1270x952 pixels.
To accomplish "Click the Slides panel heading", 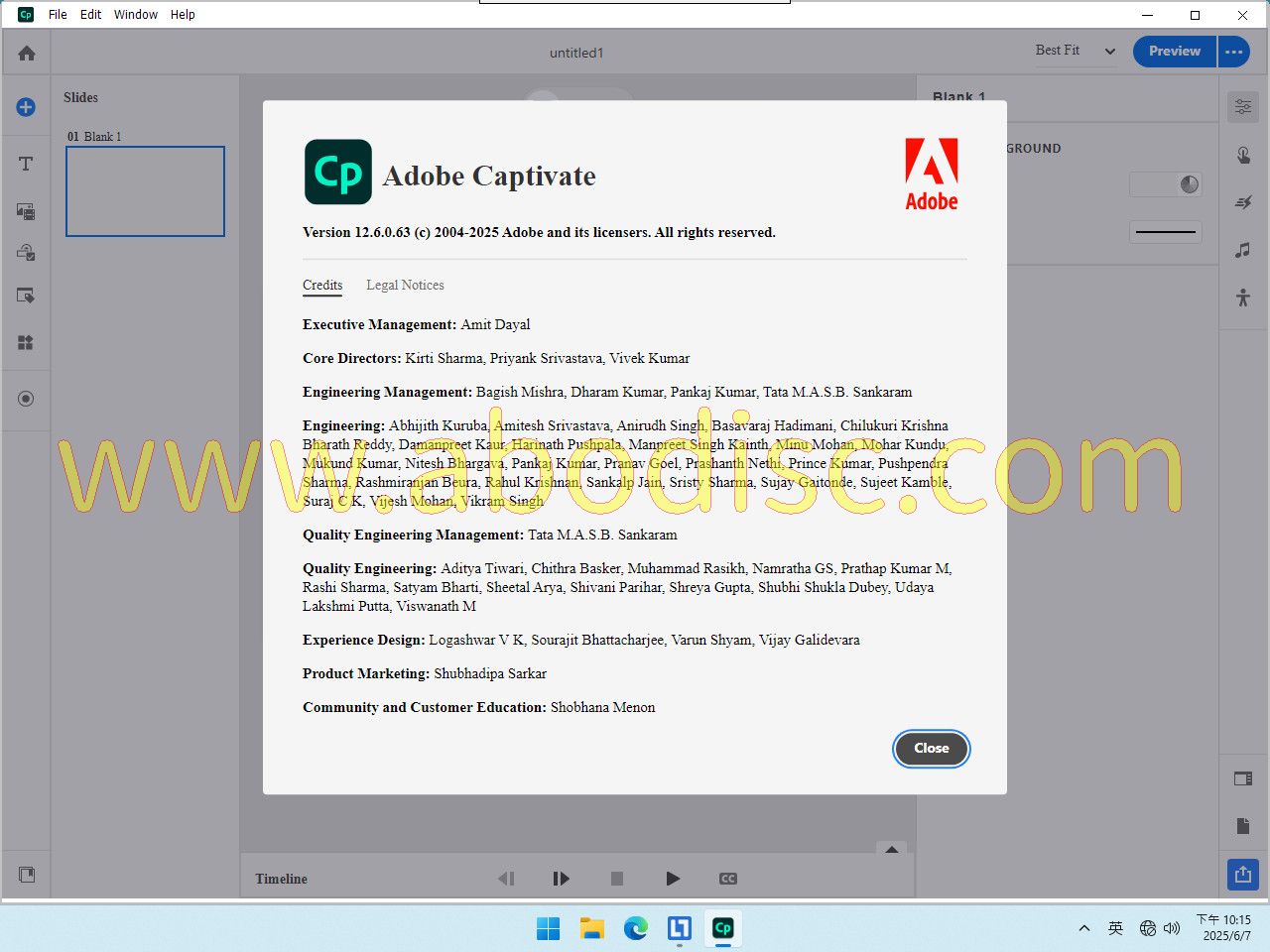I will [x=80, y=97].
